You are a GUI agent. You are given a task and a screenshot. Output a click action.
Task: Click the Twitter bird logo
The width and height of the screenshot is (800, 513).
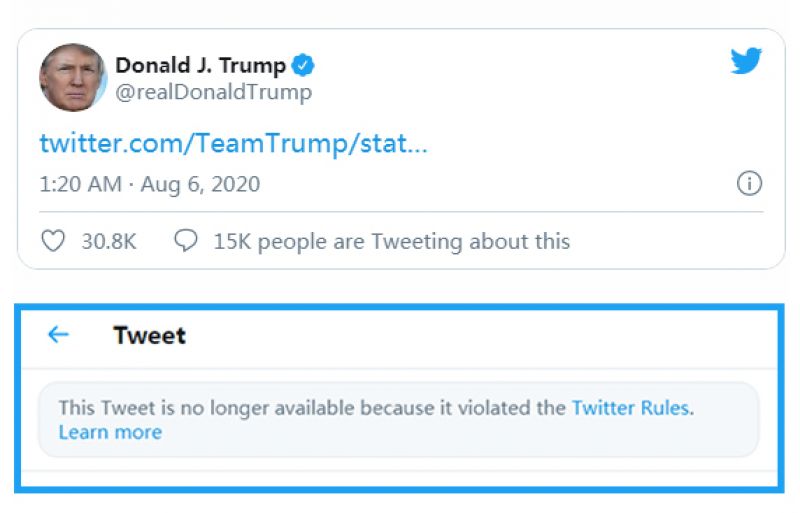click(746, 62)
